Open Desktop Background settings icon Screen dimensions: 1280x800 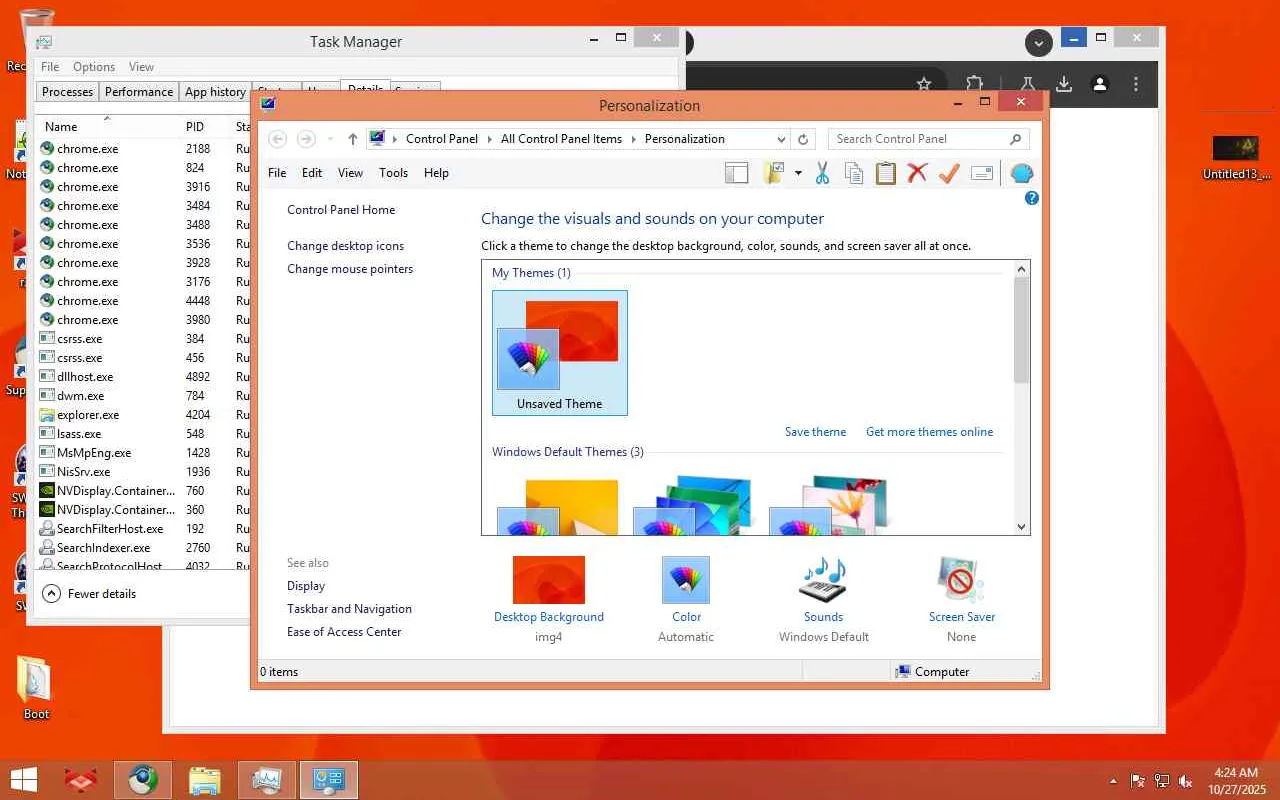point(548,580)
